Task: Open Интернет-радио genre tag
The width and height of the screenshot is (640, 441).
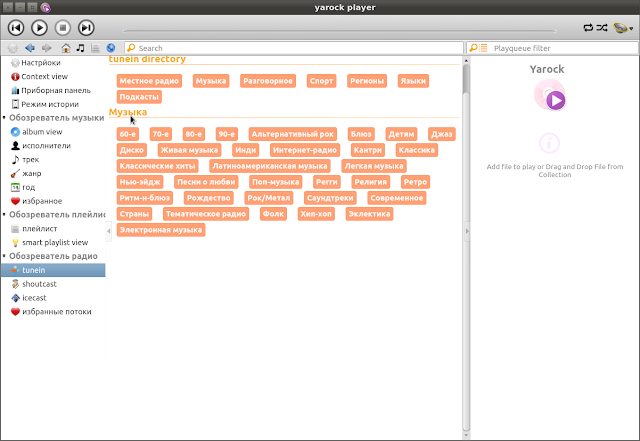Action: pyautogui.click(x=304, y=150)
